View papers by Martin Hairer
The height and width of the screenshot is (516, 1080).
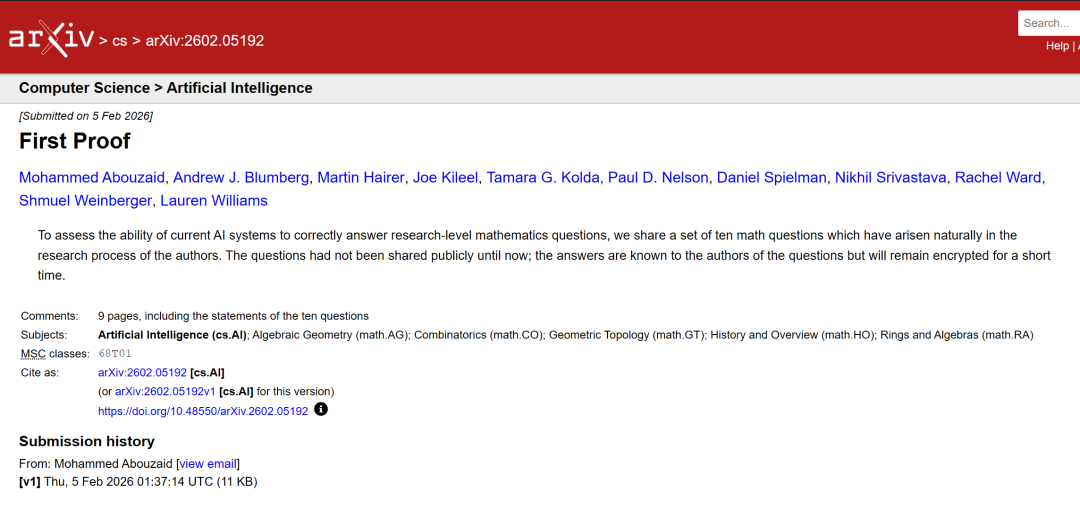pos(361,177)
